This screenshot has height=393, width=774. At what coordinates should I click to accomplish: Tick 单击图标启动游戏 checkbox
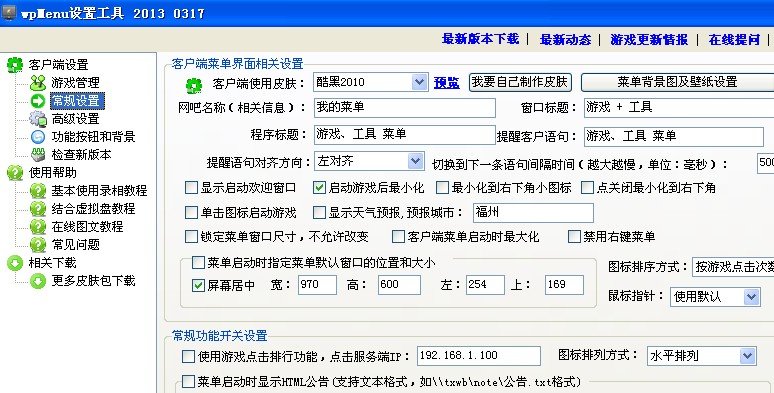pyautogui.click(x=191, y=212)
